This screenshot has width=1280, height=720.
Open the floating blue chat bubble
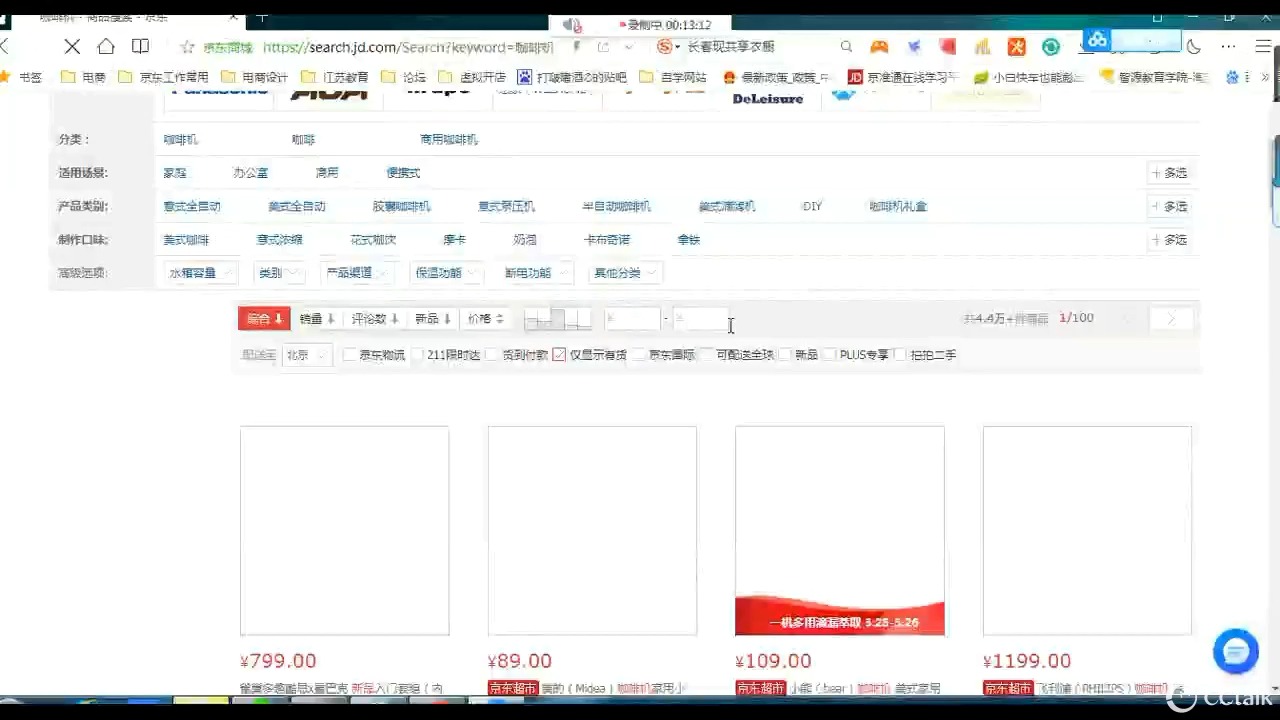coord(1236,651)
